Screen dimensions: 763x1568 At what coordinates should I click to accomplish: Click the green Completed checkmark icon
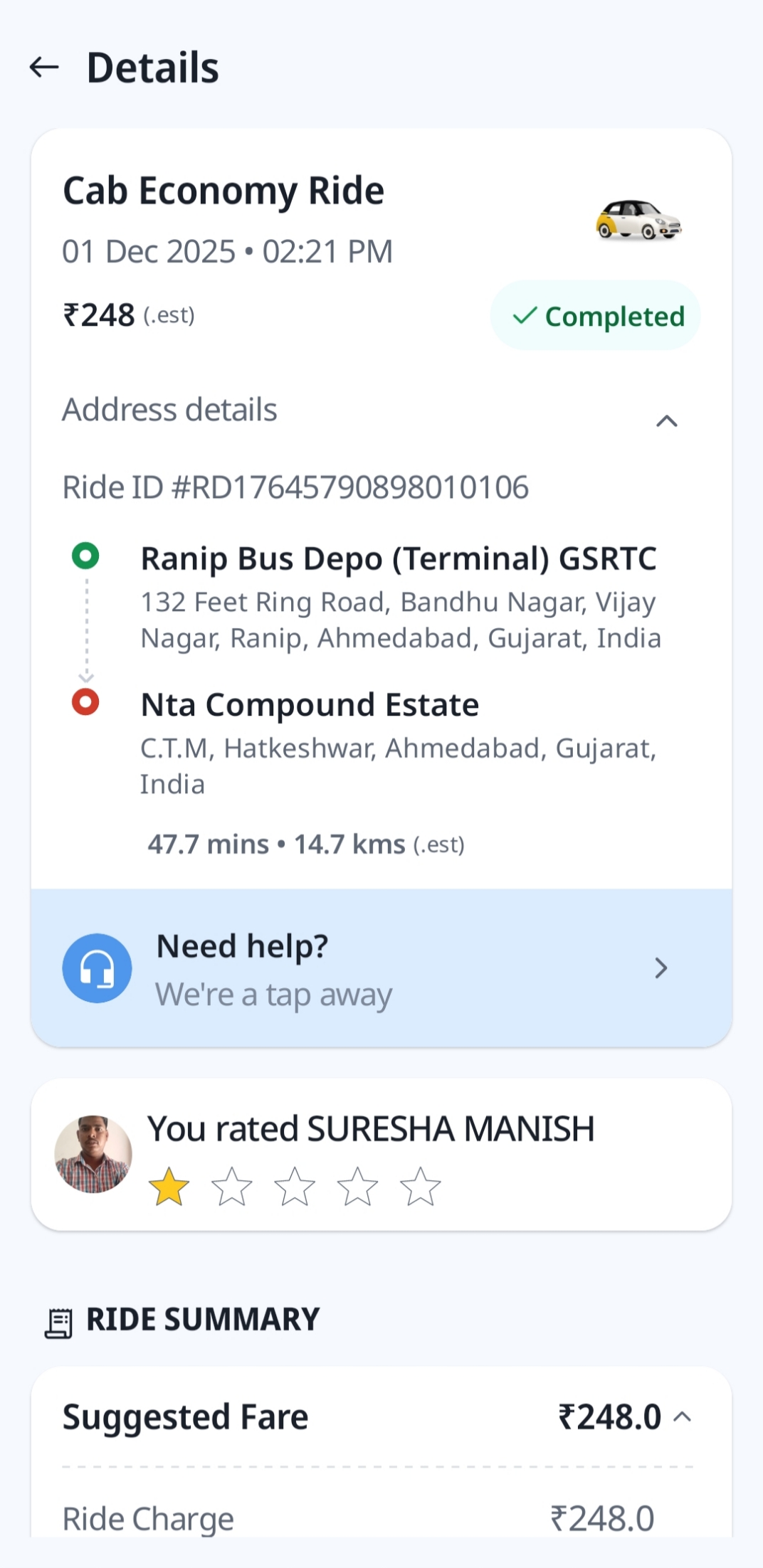[x=525, y=316]
